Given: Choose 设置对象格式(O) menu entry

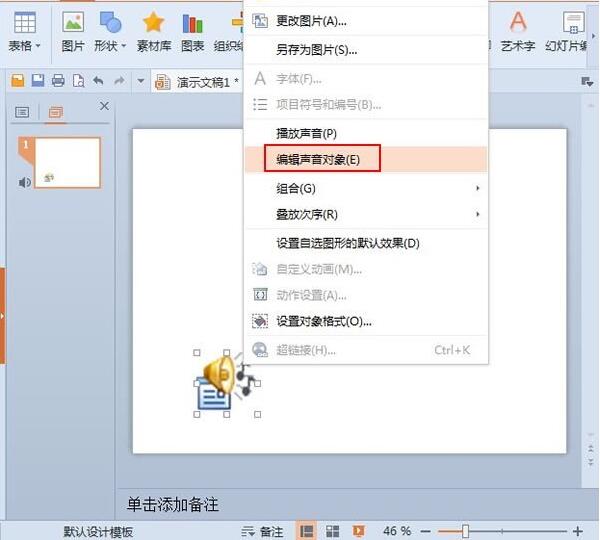Looking at the screenshot, I should [x=365, y=321].
